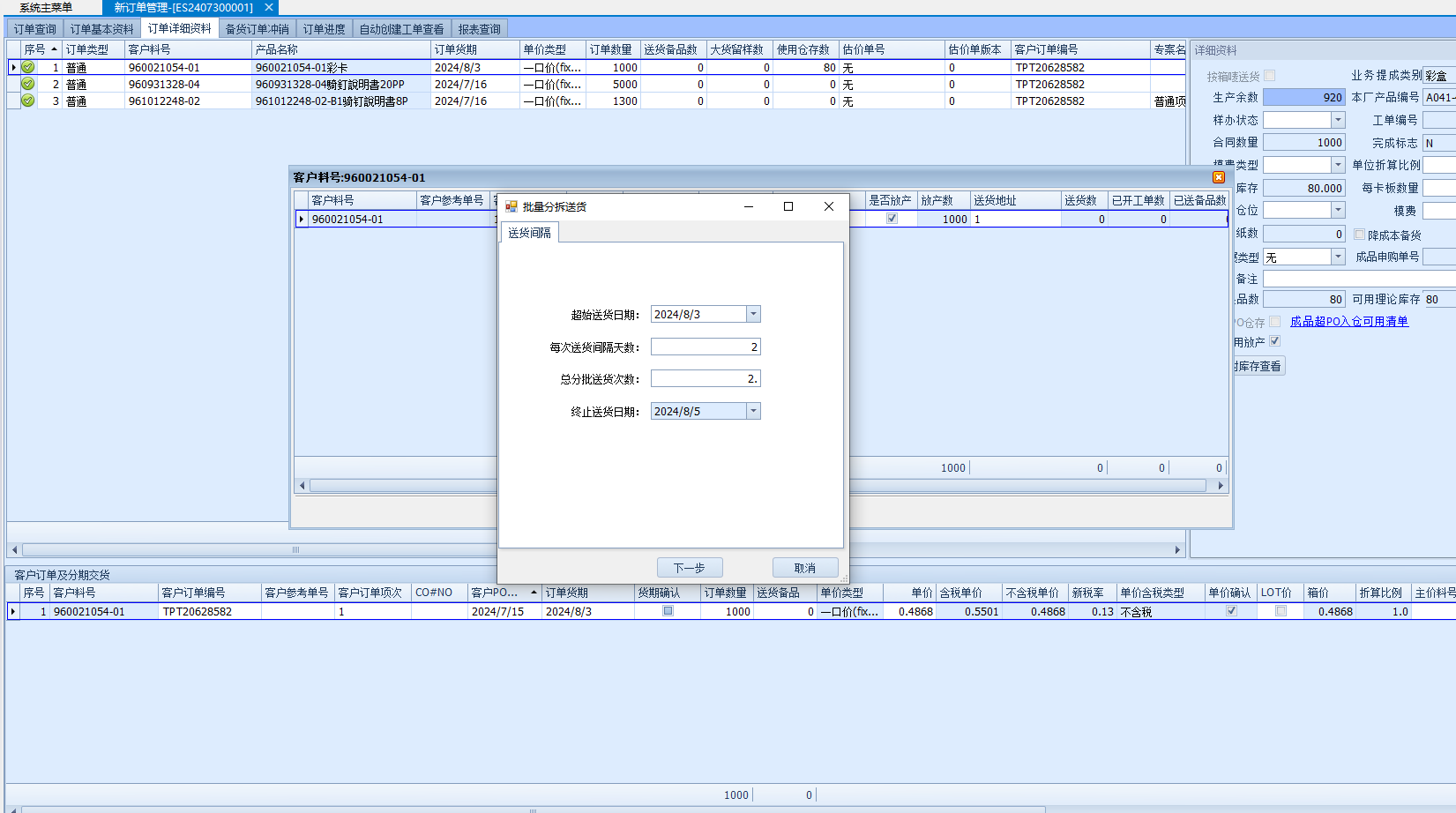The height and width of the screenshot is (813, 1456).
Task: Click the 批量分拆送货 dialog title icon
Action: tap(511, 206)
